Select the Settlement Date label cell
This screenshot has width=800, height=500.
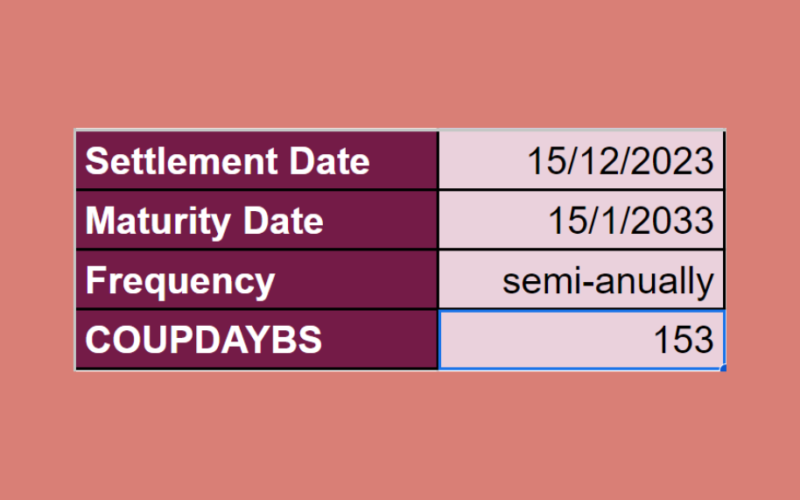(x=256, y=161)
